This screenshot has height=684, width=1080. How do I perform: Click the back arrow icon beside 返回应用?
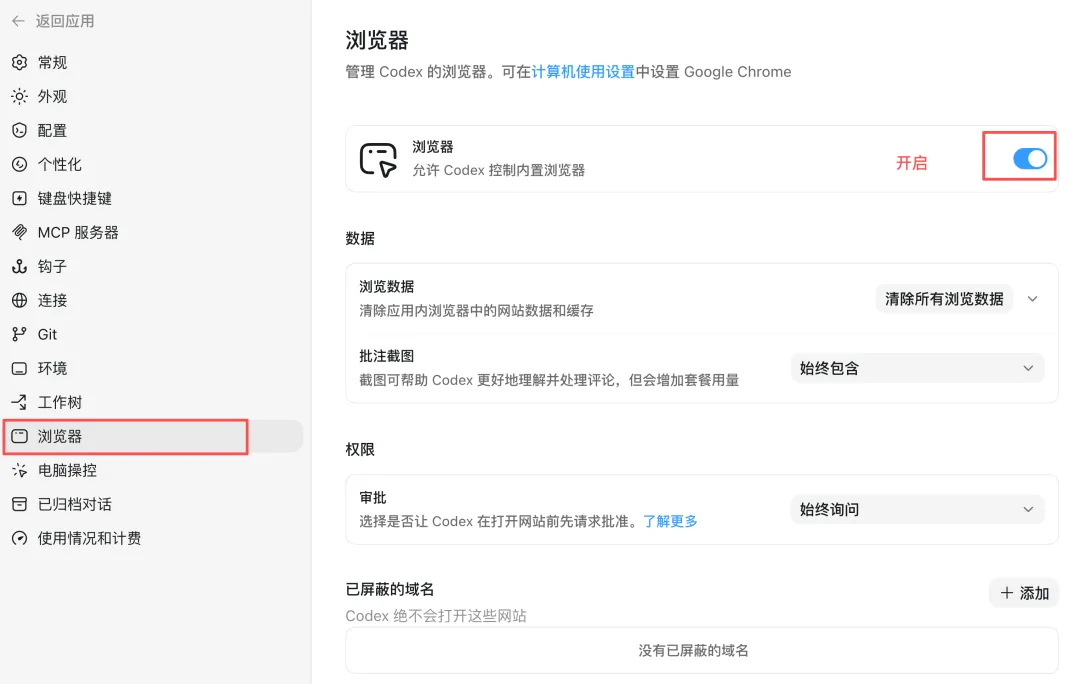point(19,21)
